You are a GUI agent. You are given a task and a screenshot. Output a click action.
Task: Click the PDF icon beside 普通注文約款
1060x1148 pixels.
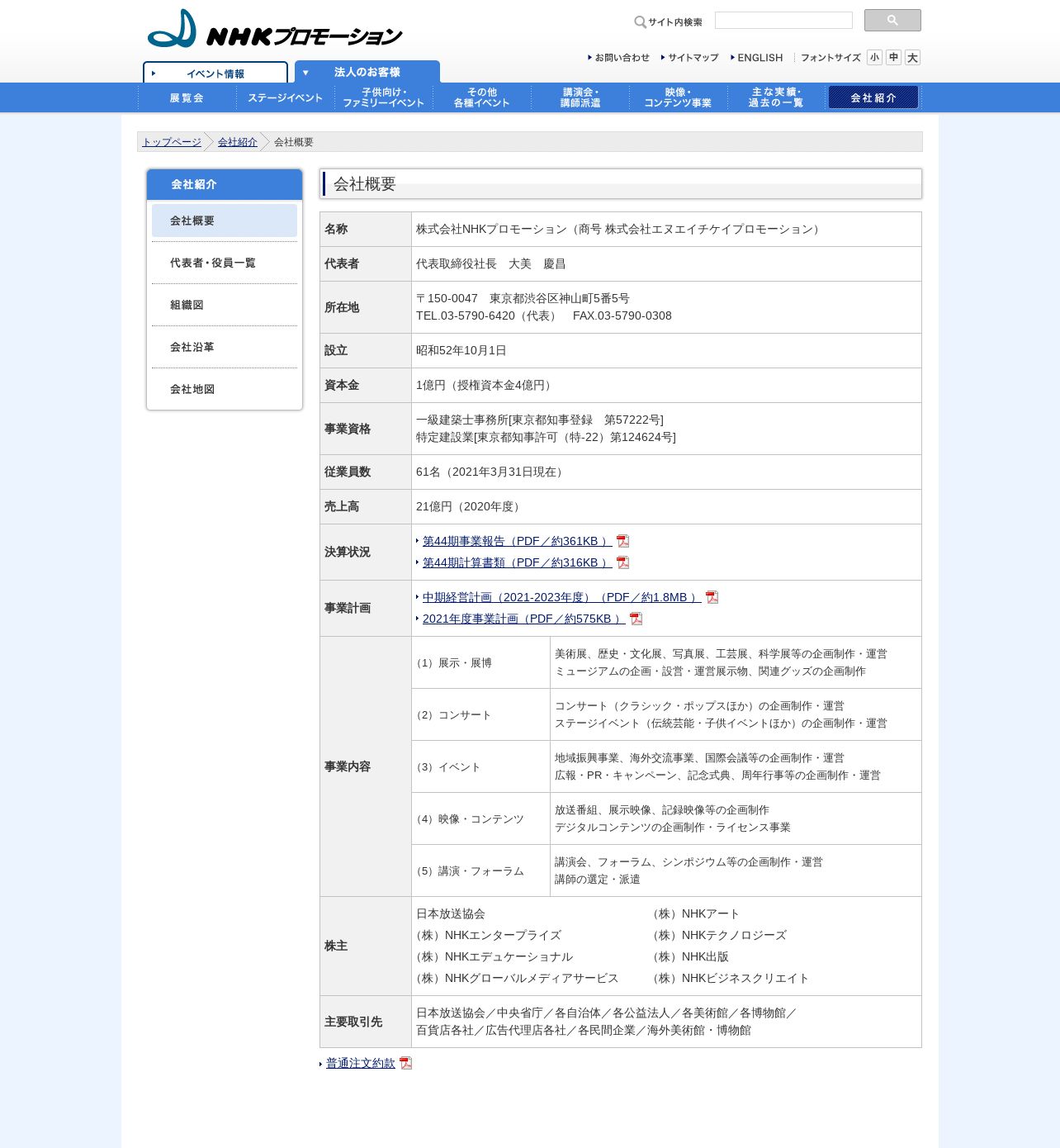pyautogui.click(x=406, y=1063)
